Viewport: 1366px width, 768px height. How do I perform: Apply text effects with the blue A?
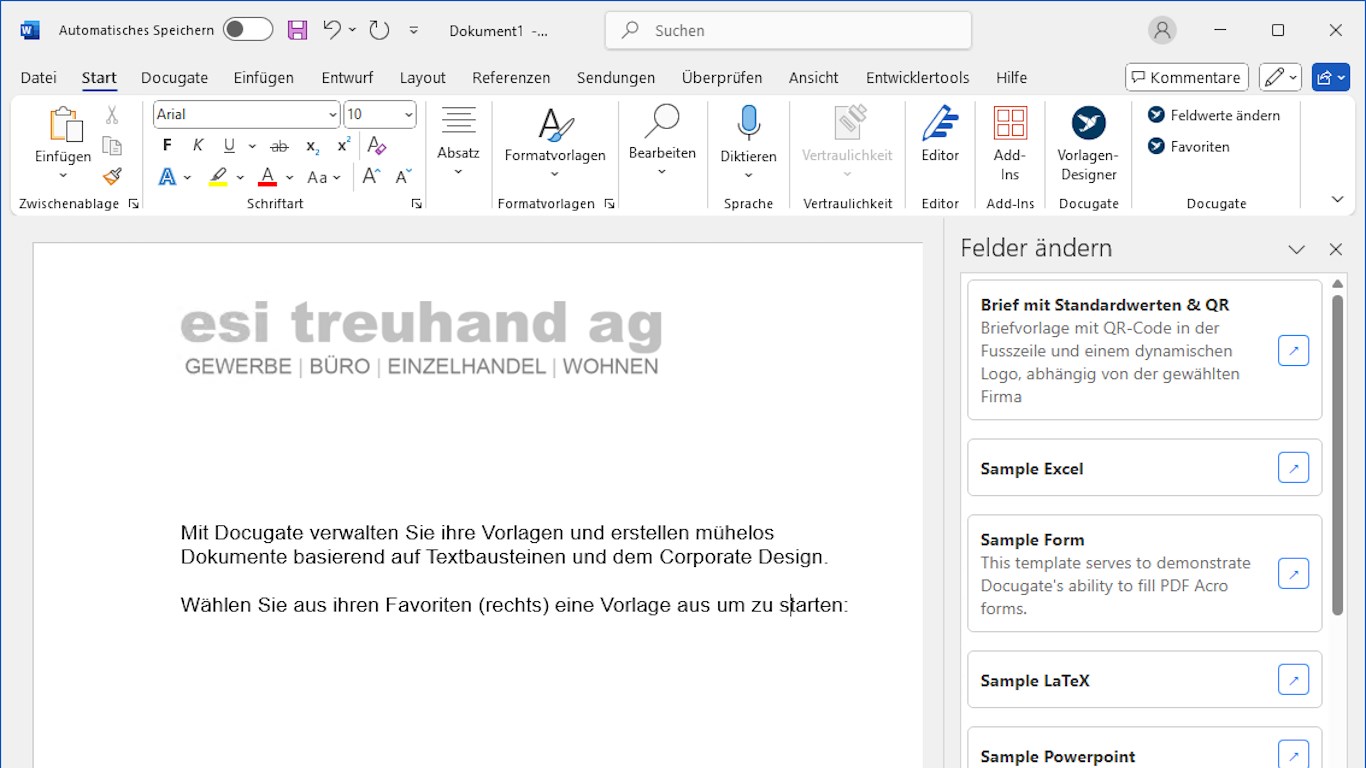tap(167, 177)
